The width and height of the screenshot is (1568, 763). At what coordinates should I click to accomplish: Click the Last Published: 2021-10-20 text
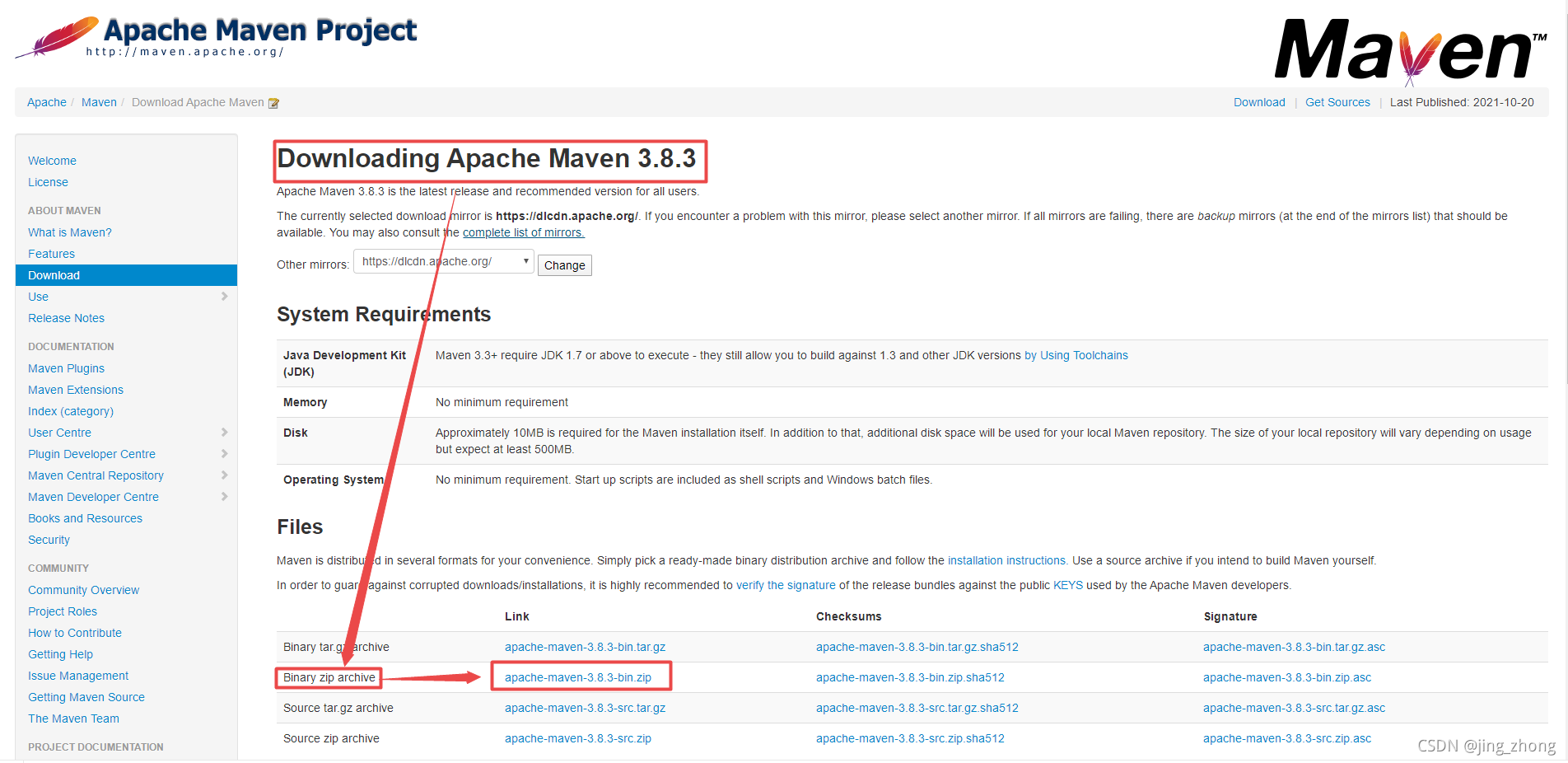(1462, 102)
